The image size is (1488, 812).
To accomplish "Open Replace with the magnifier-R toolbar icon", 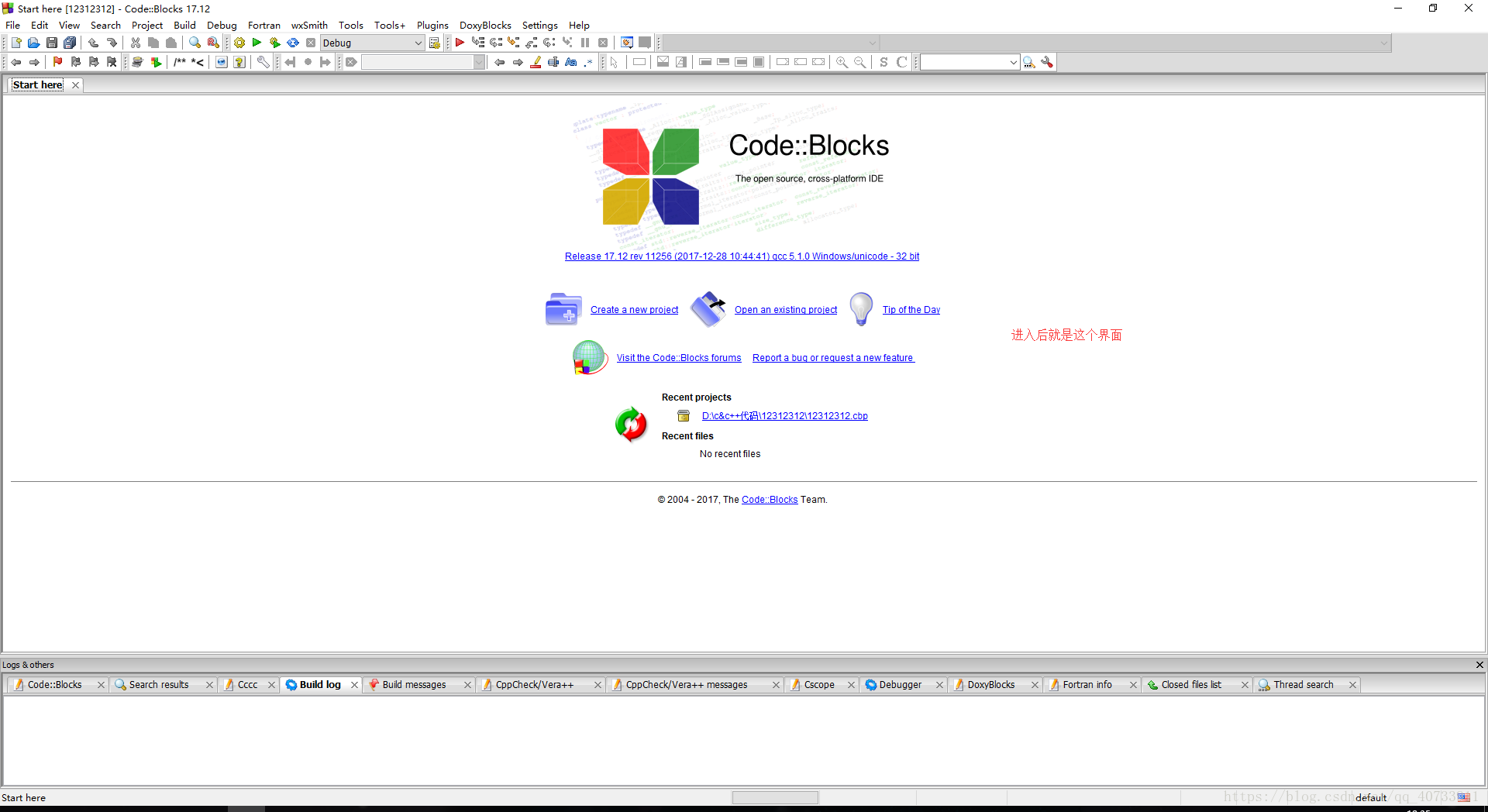I will pos(213,43).
